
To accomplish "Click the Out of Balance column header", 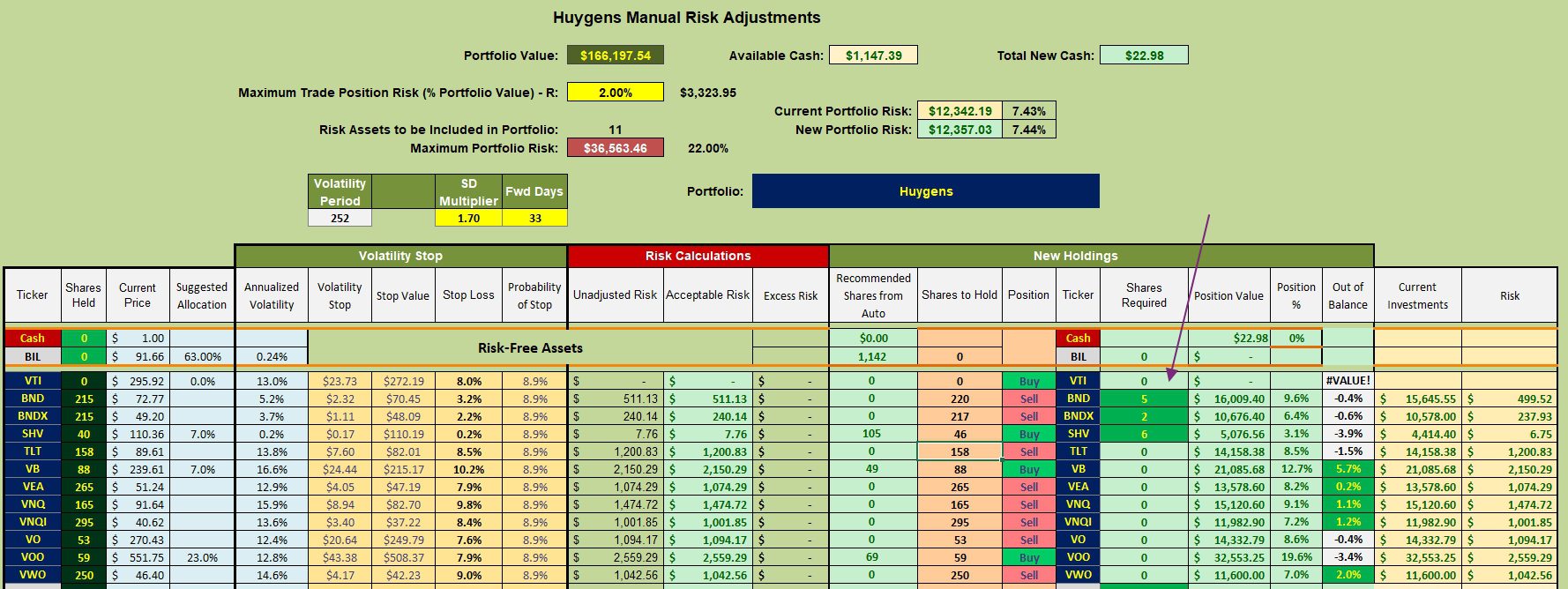I will 1348,295.
